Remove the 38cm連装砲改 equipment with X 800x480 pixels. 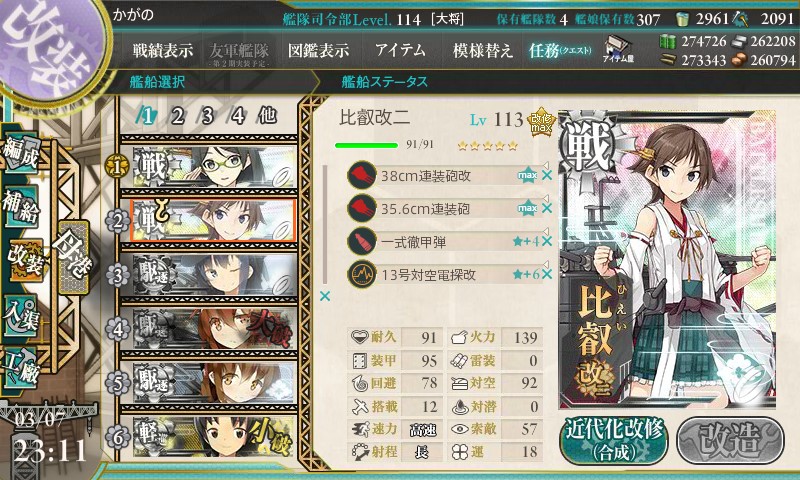(547, 175)
